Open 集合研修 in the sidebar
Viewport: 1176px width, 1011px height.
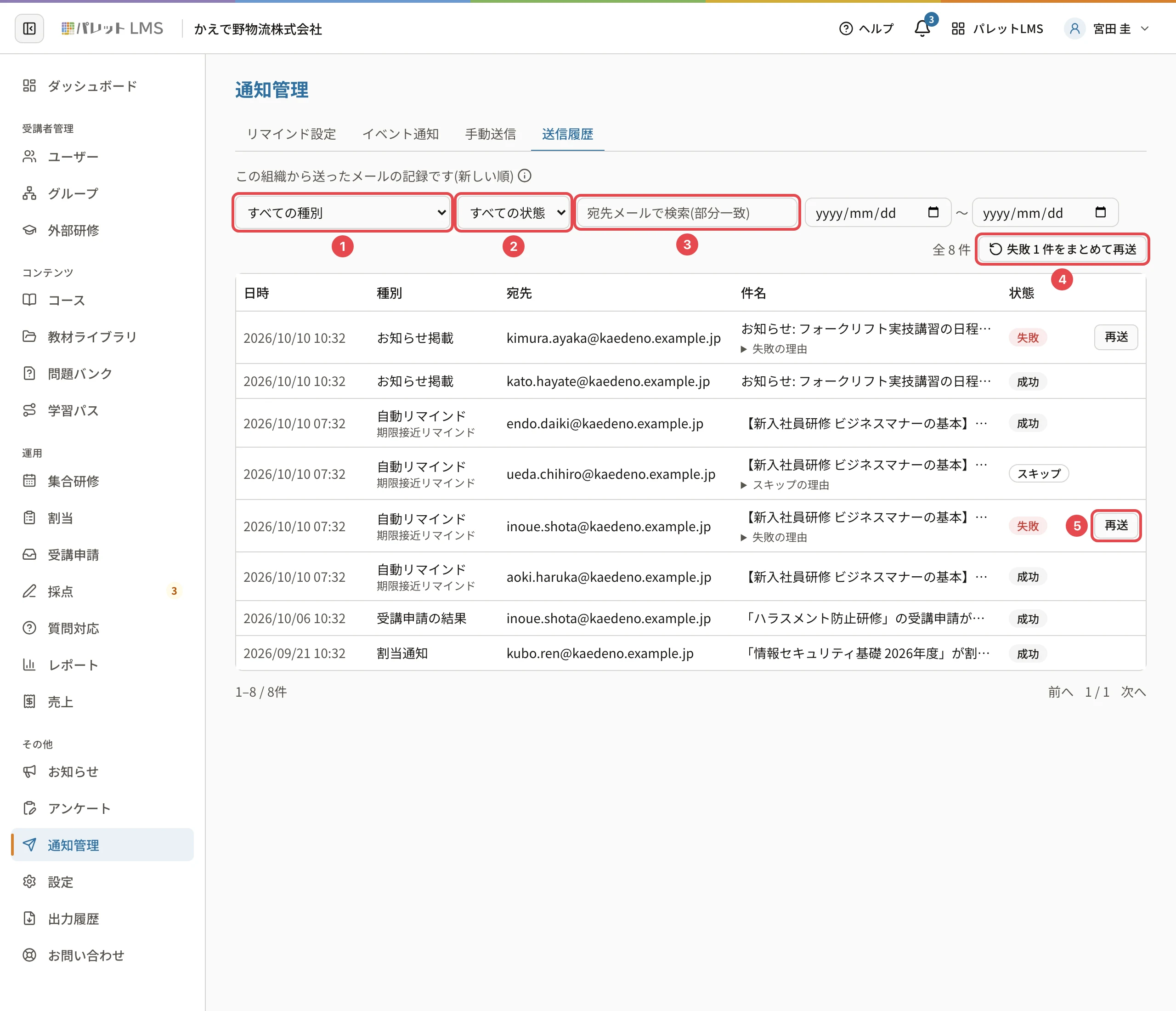[102, 481]
